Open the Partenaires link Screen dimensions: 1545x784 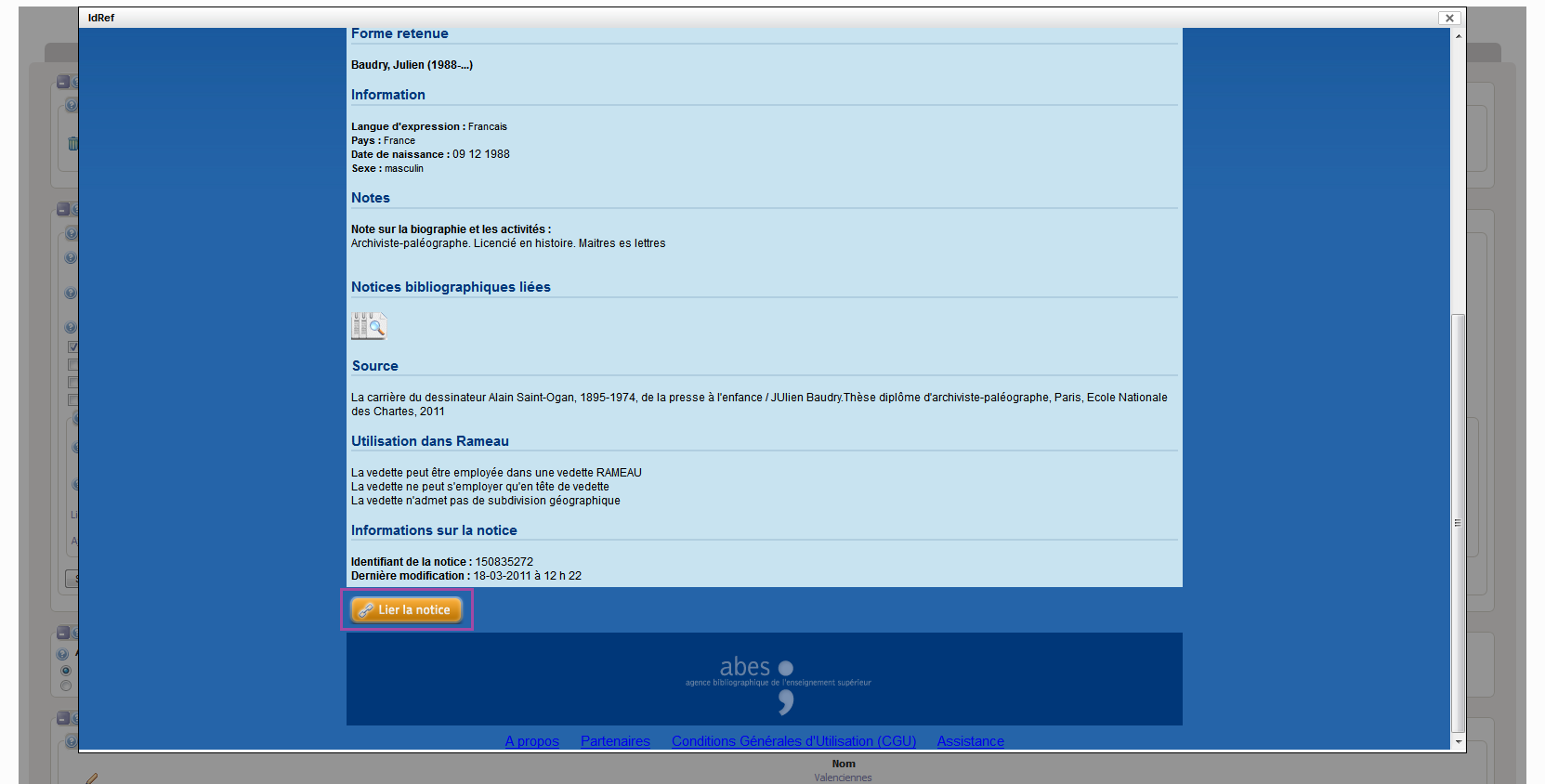coord(615,741)
